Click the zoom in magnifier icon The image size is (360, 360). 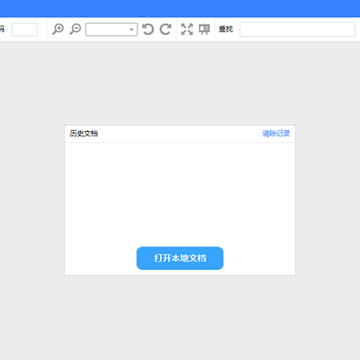(x=58, y=29)
